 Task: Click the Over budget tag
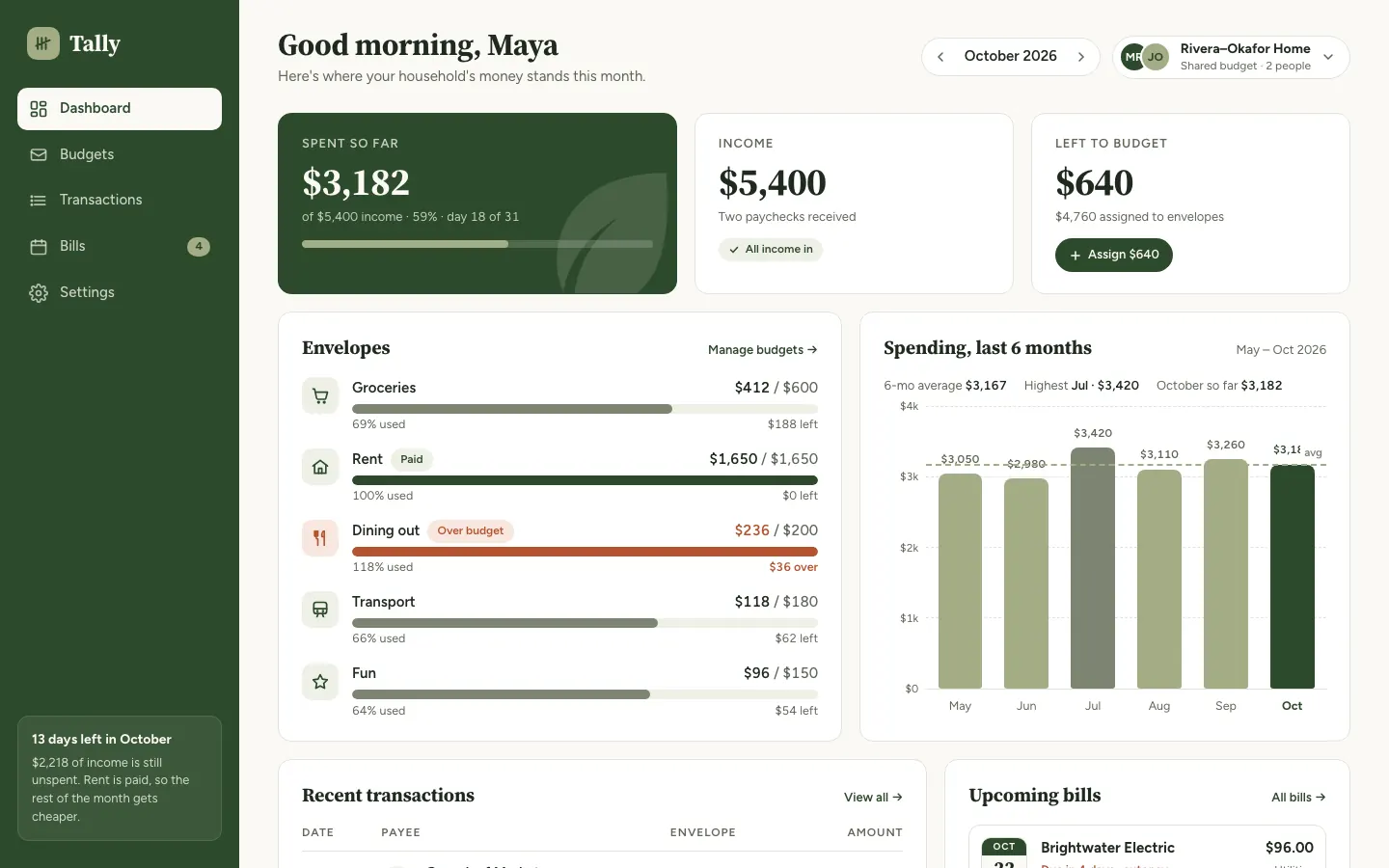click(x=471, y=530)
